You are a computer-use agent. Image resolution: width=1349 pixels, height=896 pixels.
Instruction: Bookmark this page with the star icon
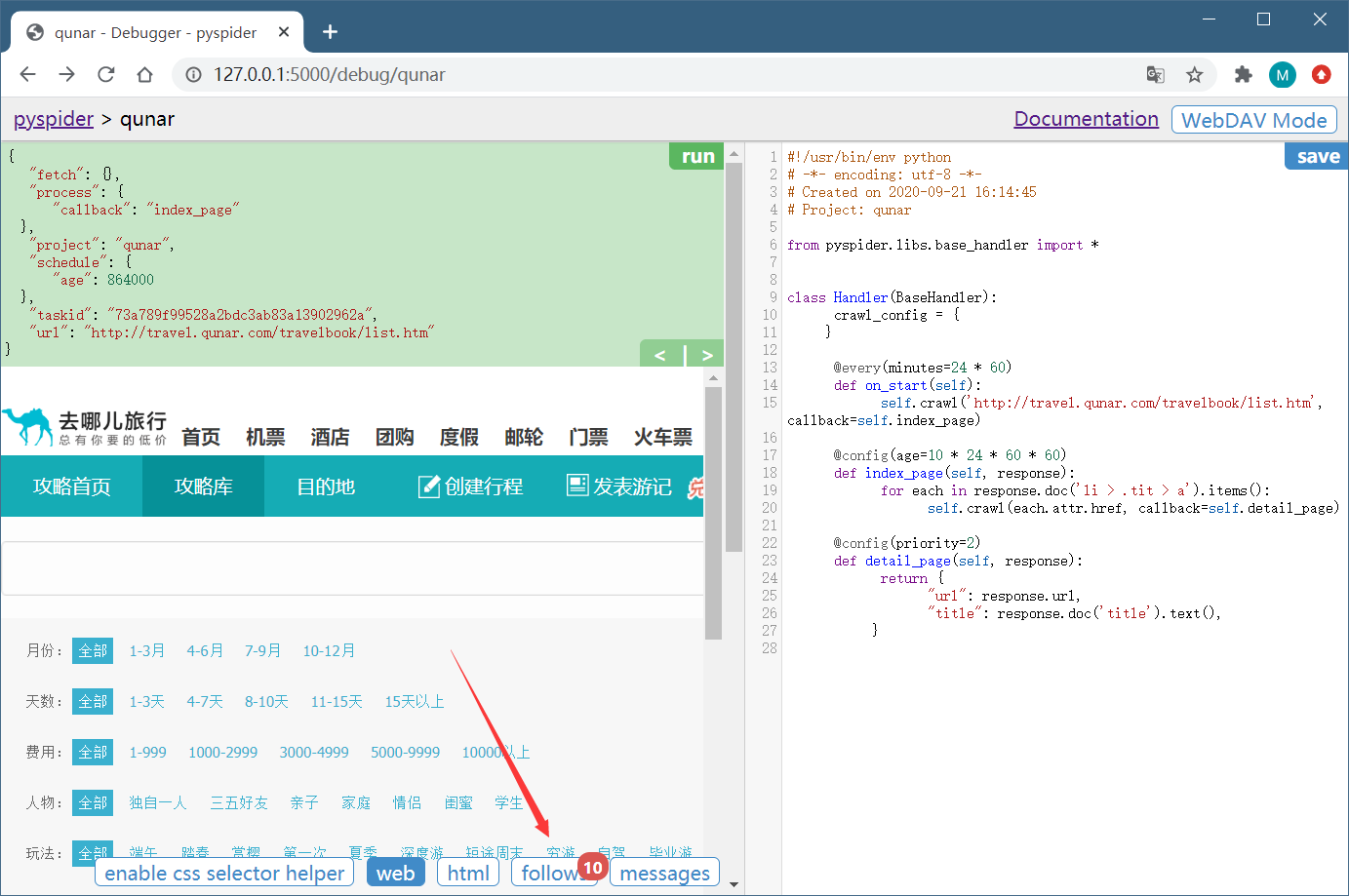point(1194,75)
